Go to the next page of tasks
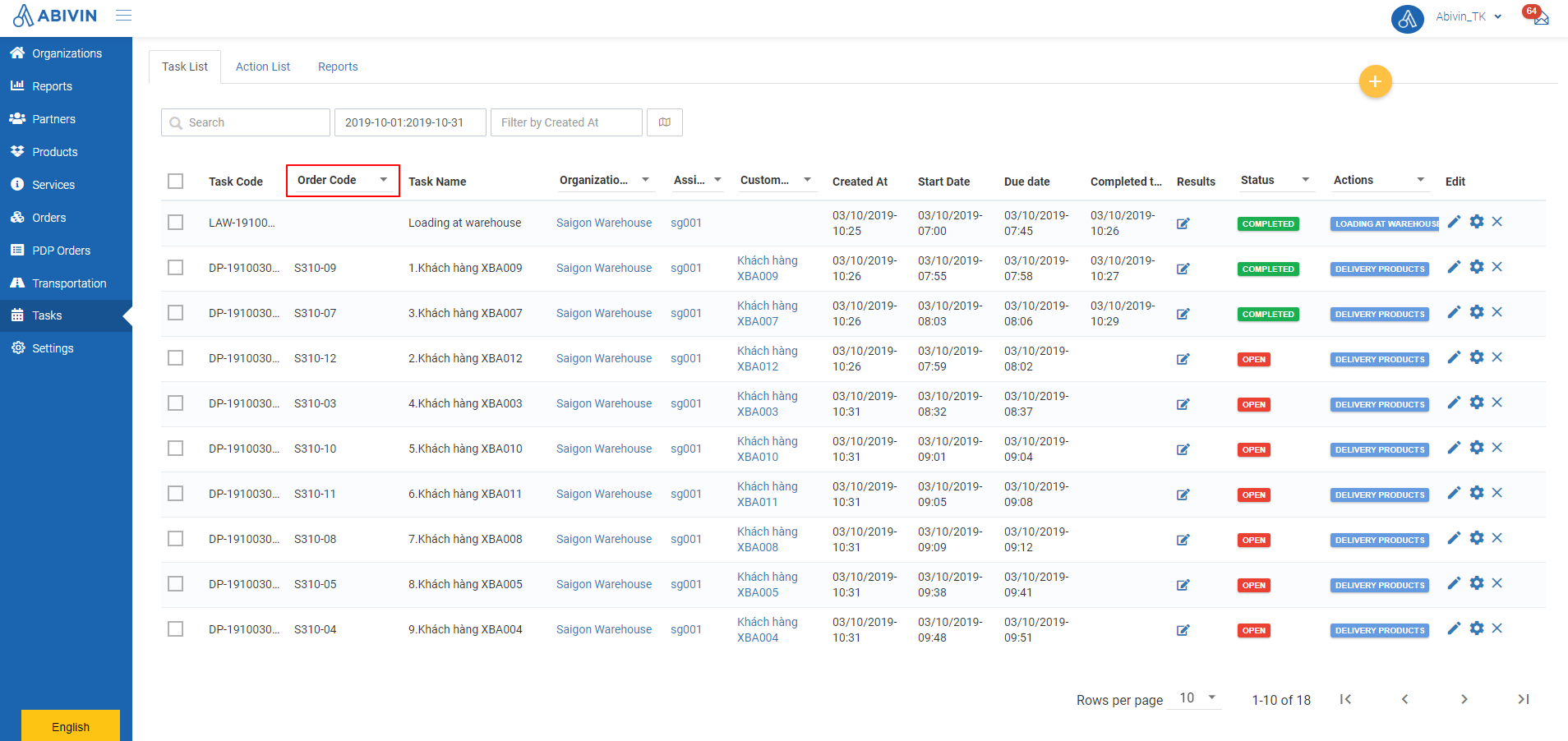This screenshot has height=741, width=1568. [x=1464, y=699]
